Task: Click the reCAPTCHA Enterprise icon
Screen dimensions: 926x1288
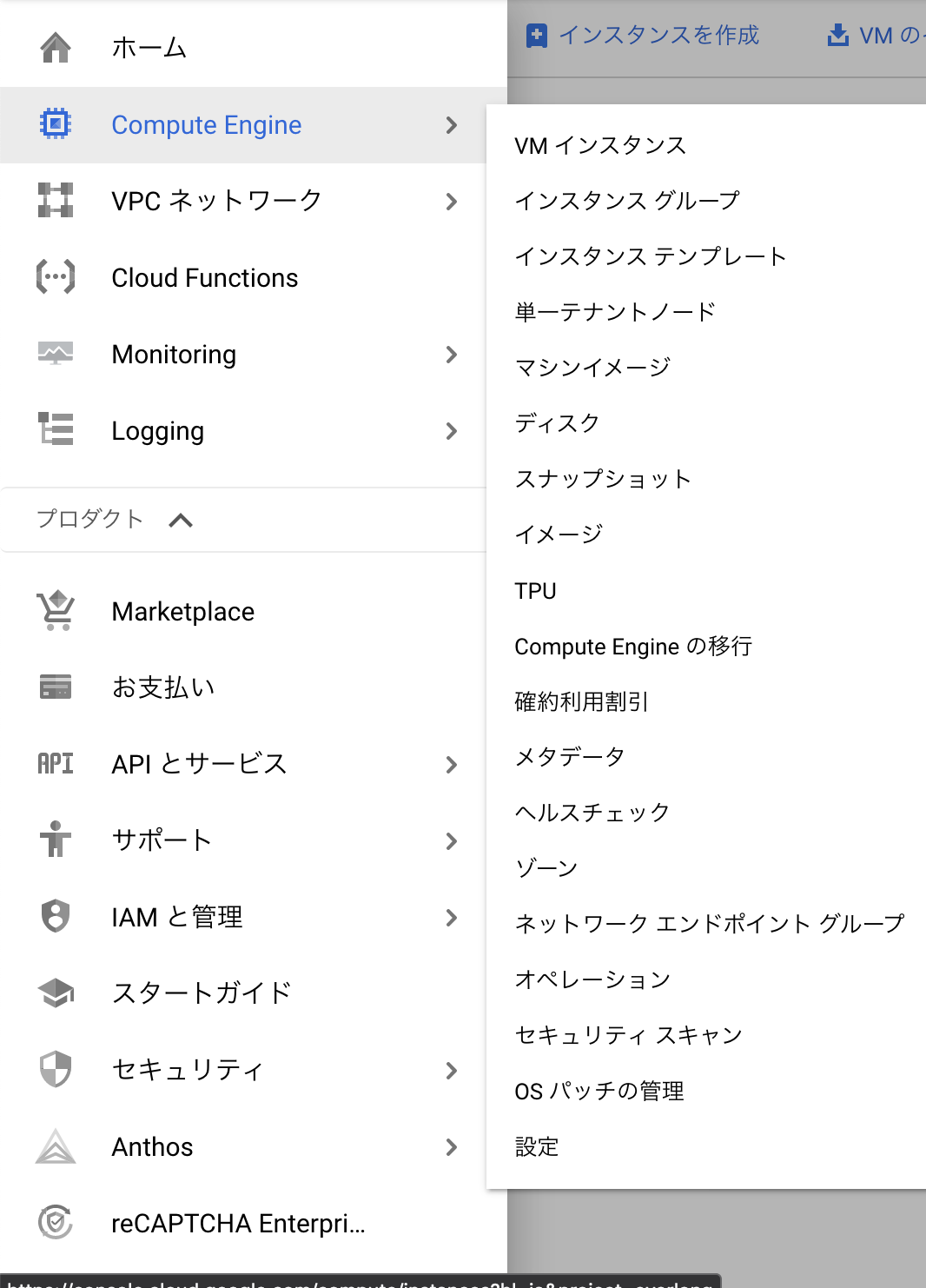Action: 56,1223
